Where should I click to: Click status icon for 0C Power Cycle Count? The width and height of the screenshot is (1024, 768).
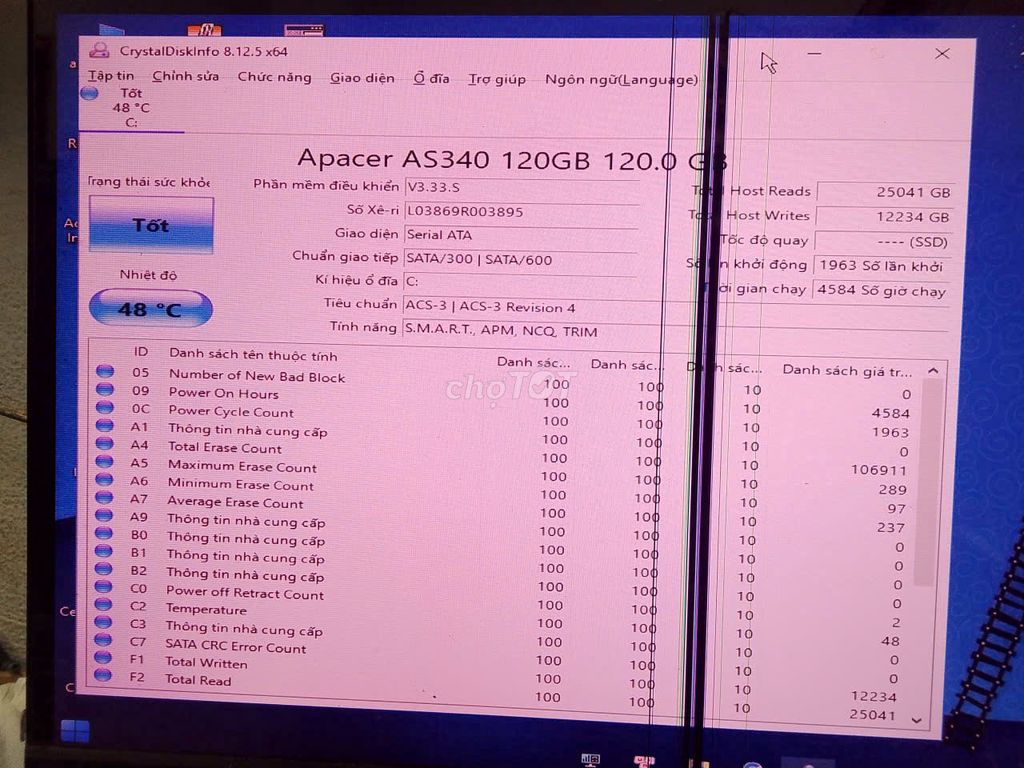coord(104,408)
